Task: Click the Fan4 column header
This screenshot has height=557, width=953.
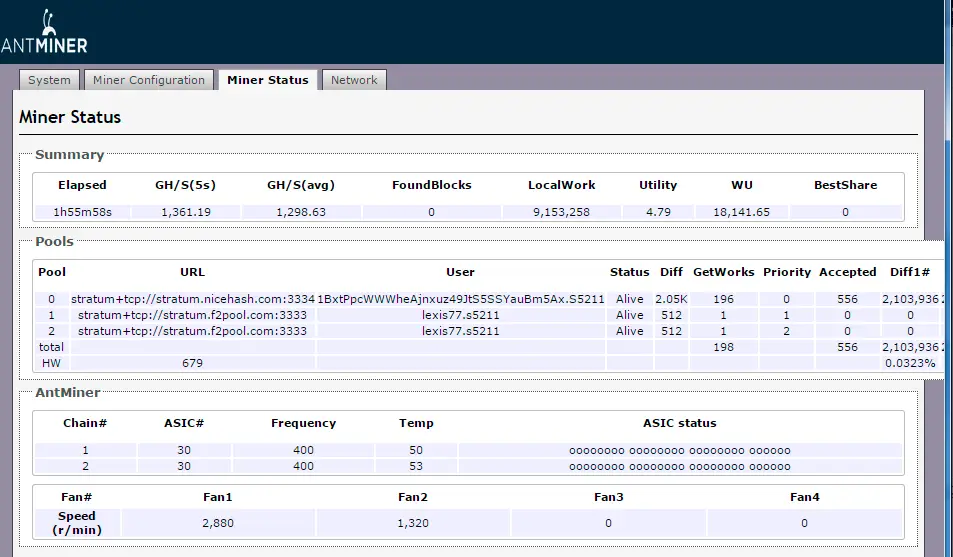Action: tap(804, 497)
